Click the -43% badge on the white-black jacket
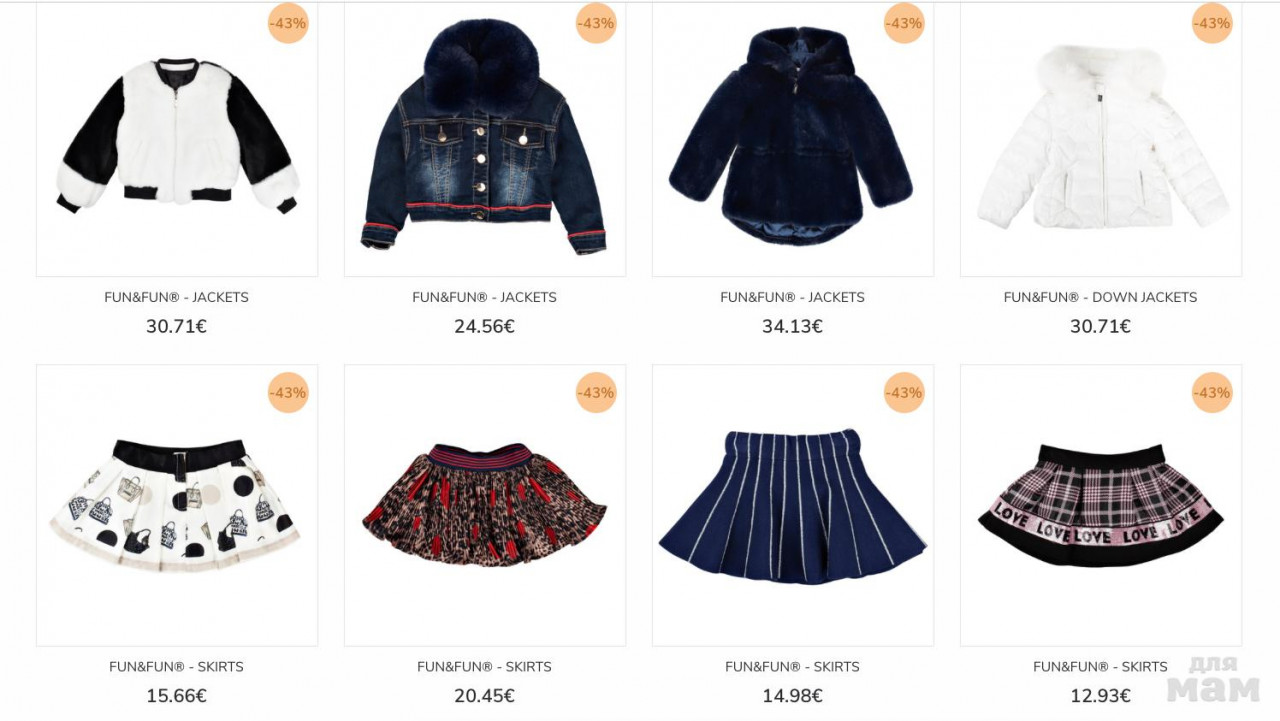1280x721 pixels. (x=288, y=23)
